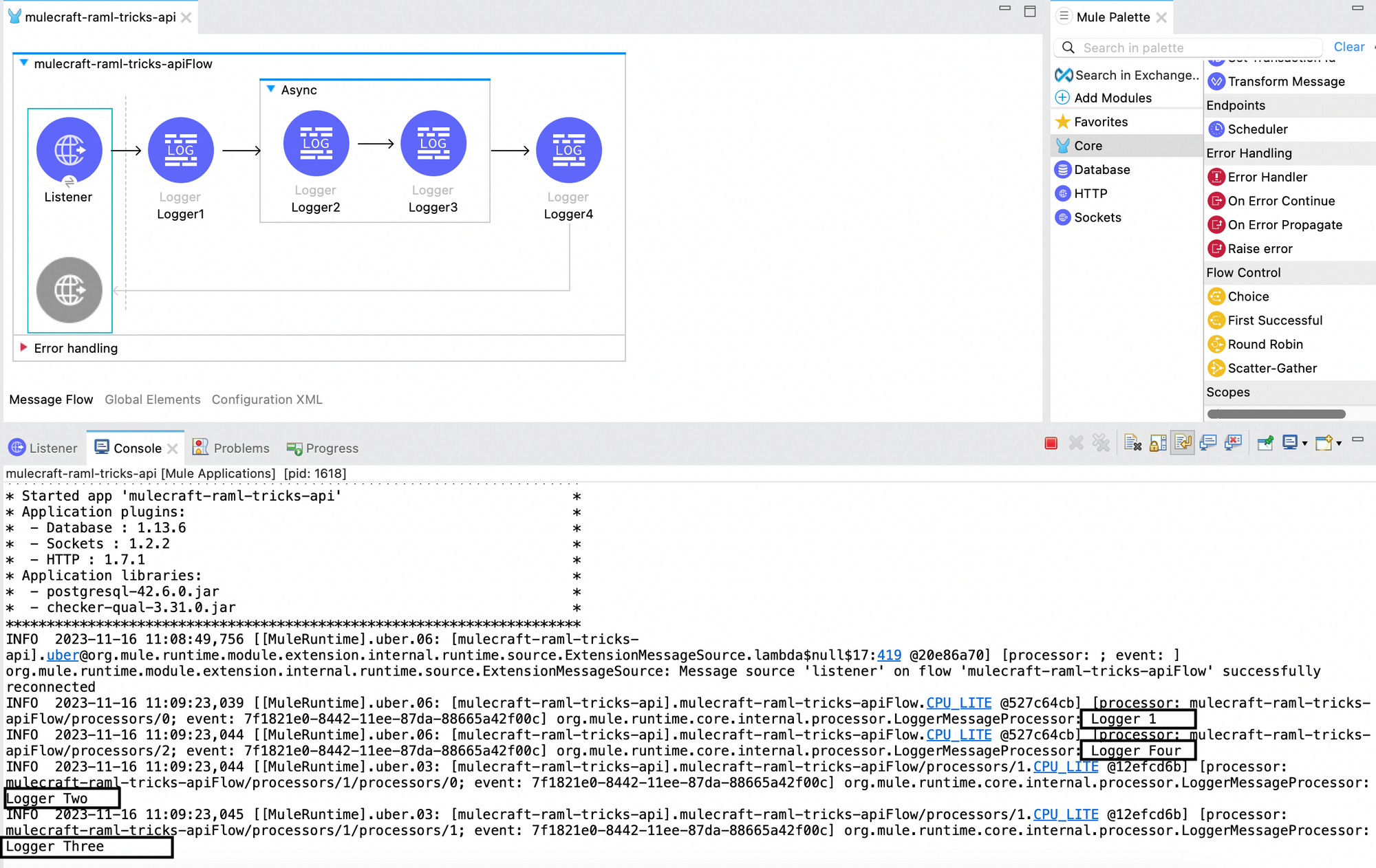Toggle Word Wrap in console

(x=1183, y=444)
